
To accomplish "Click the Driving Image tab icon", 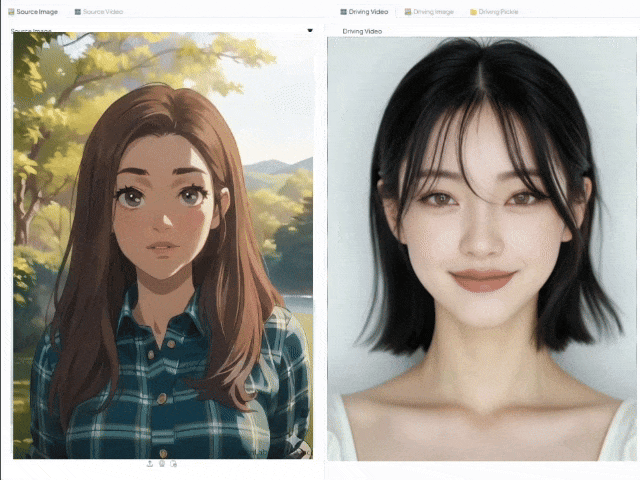I will 408,11.
